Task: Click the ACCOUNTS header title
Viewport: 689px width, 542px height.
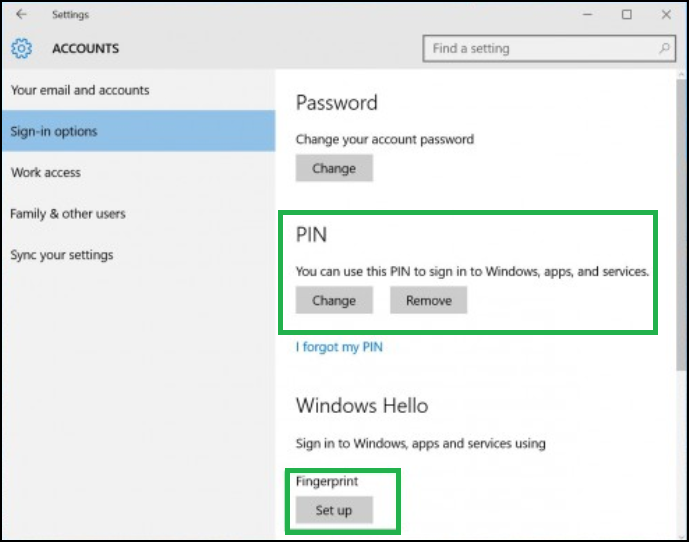Action: point(85,48)
